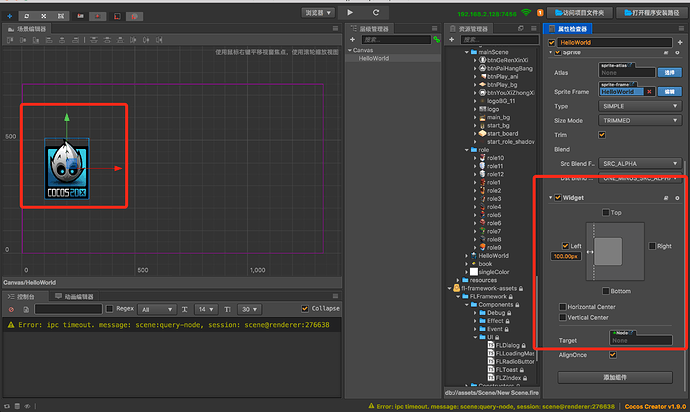
Task: Switch to the scene editor tab
Action: point(27,29)
